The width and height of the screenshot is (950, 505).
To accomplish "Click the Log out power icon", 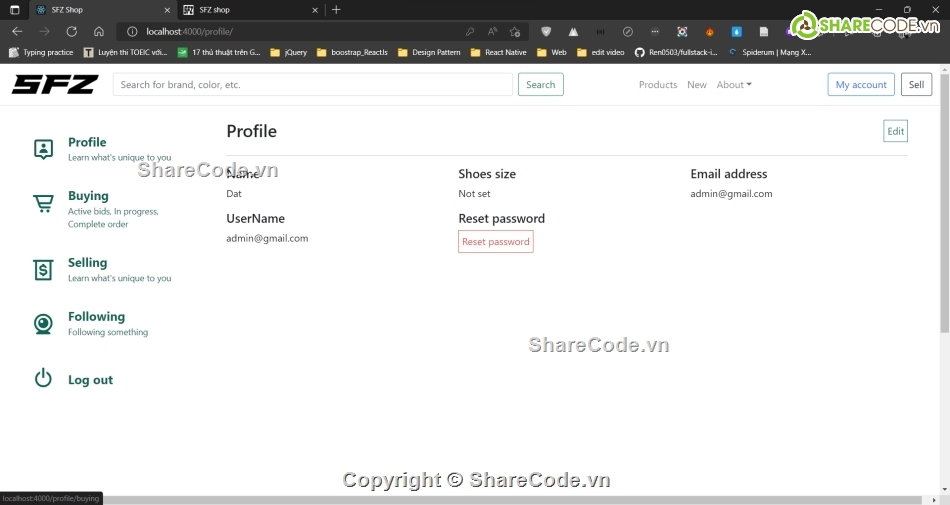I will point(43,379).
